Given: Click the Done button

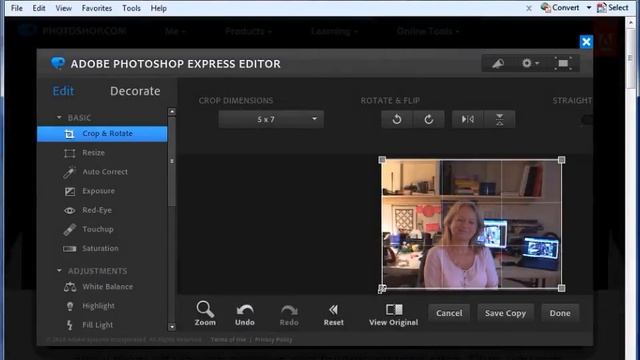Looking at the screenshot, I should (560, 313).
